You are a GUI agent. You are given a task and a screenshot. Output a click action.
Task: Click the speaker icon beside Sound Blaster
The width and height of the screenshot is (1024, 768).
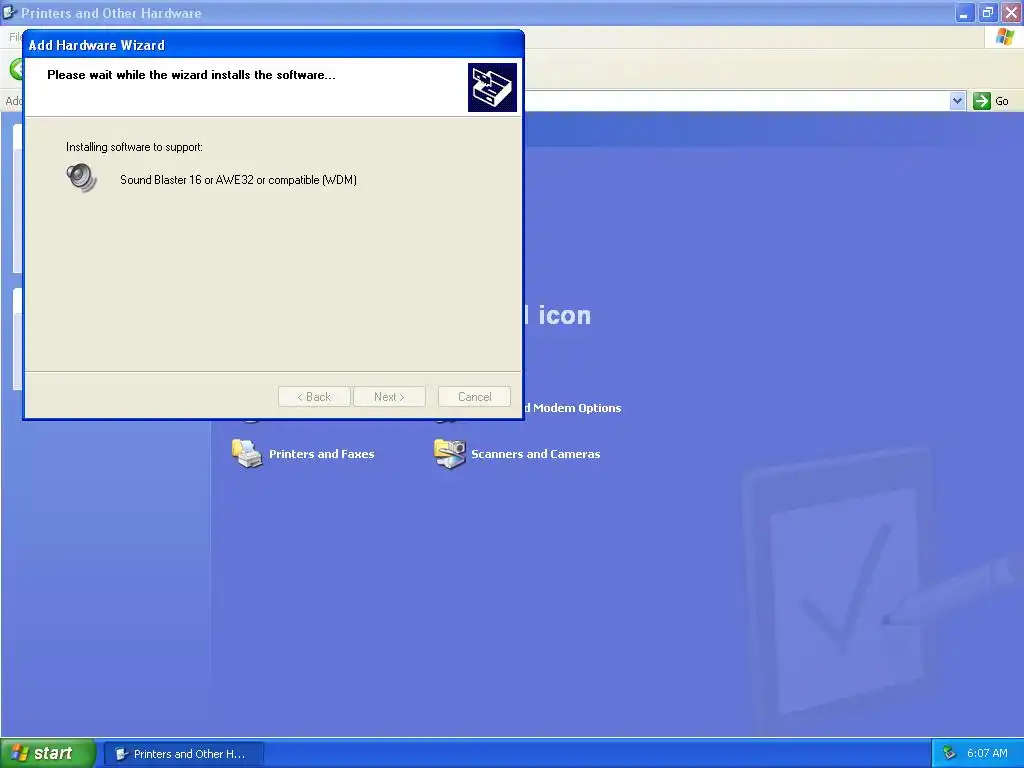82,178
